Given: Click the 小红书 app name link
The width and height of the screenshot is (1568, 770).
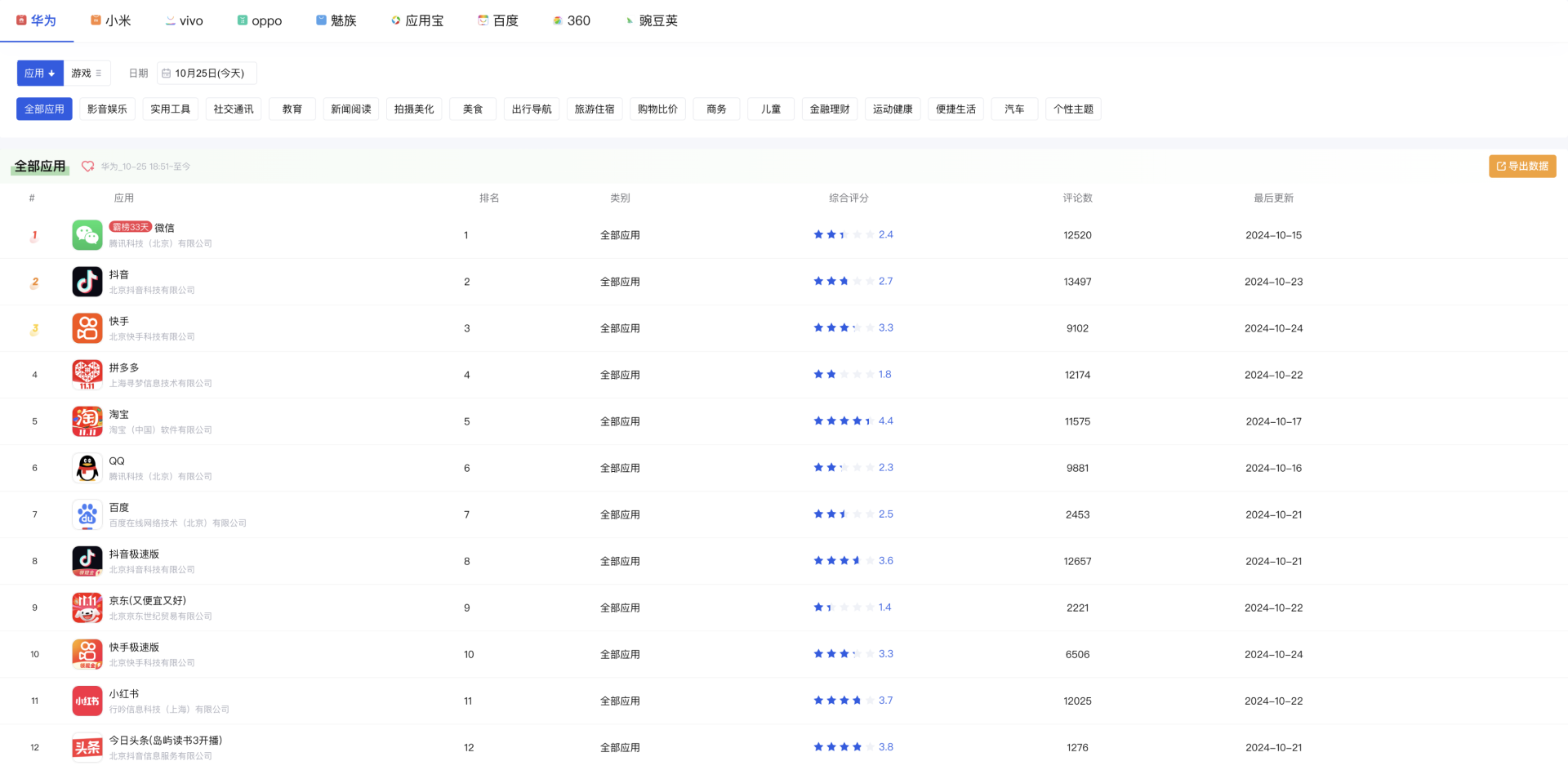Looking at the screenshot, I should click(x=124, y=693).
